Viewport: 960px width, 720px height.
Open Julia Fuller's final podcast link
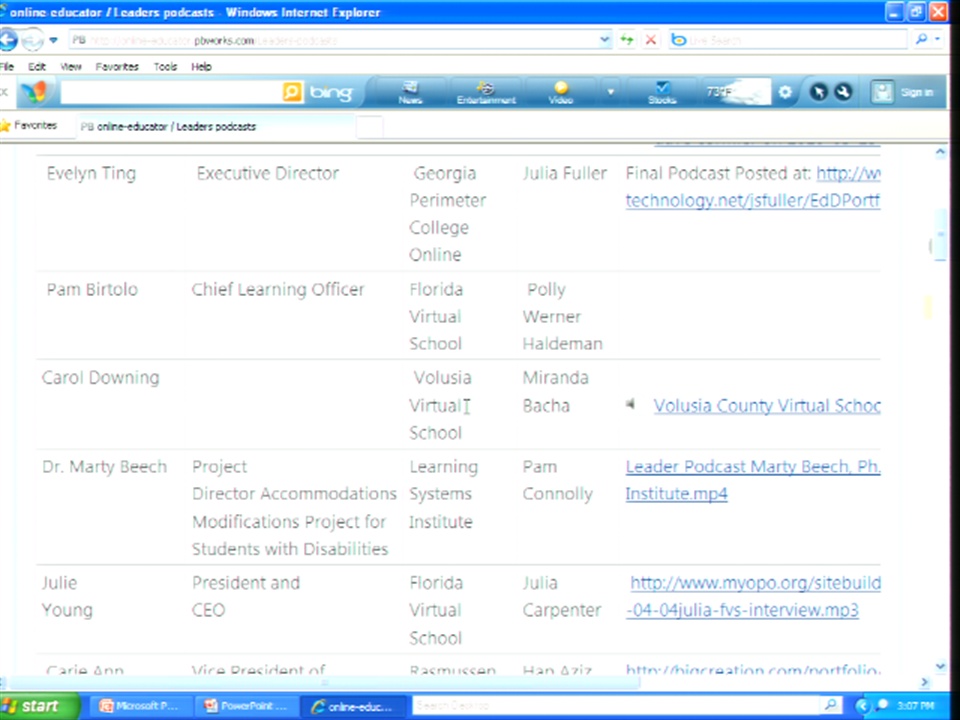click(x=752, y=187)
